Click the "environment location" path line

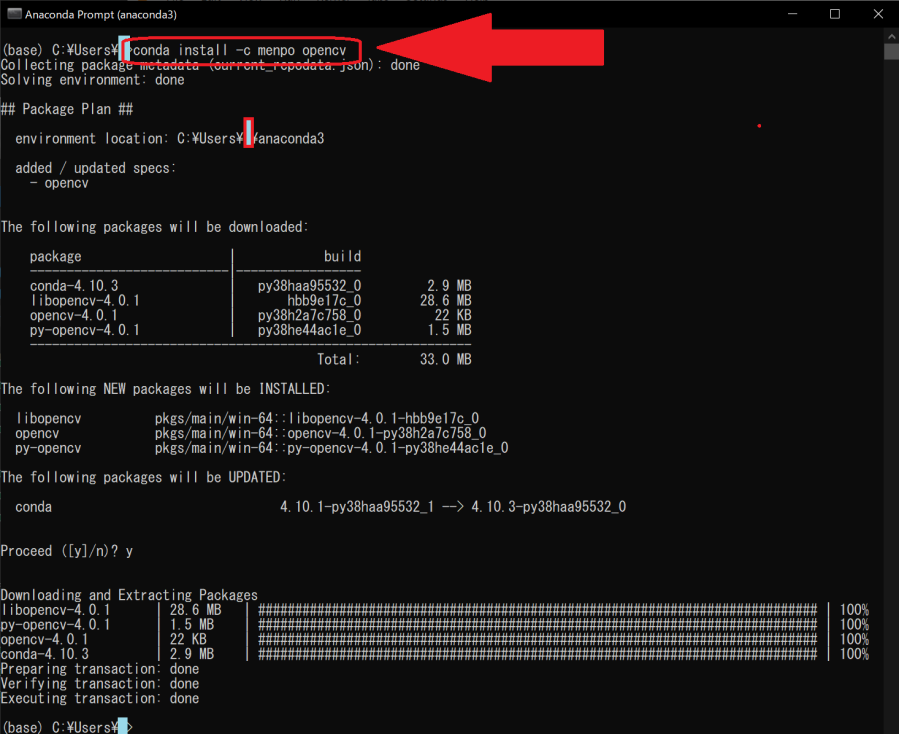tap(169, 139)
